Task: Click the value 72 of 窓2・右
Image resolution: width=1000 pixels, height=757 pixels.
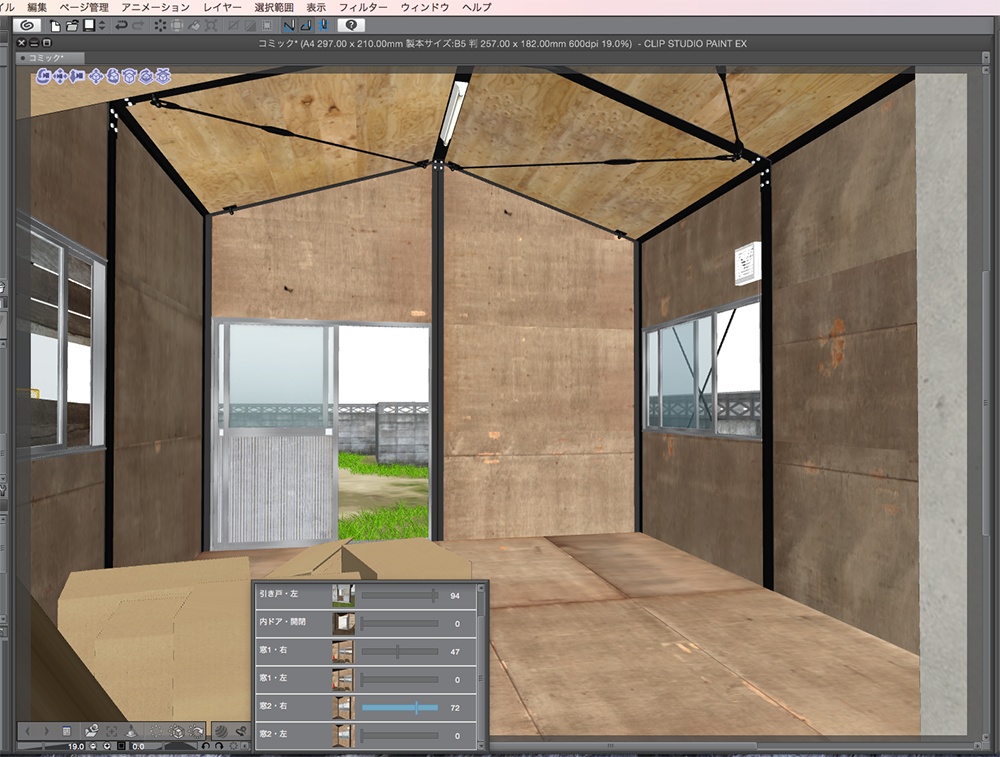Action: pyautogui.click(x=455, y=708)
